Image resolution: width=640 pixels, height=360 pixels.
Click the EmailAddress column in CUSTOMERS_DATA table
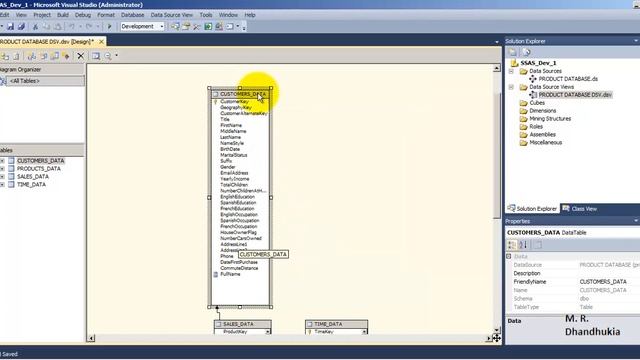(x=234, y=173)
